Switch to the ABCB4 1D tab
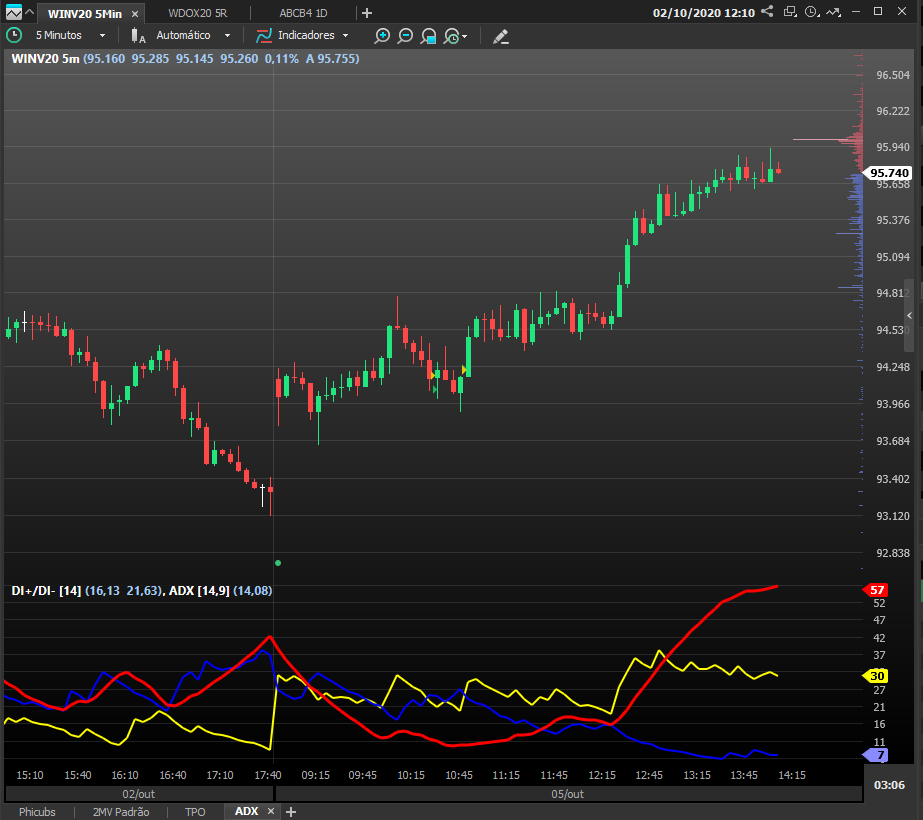The image size is (923, 820). [303, 13]
